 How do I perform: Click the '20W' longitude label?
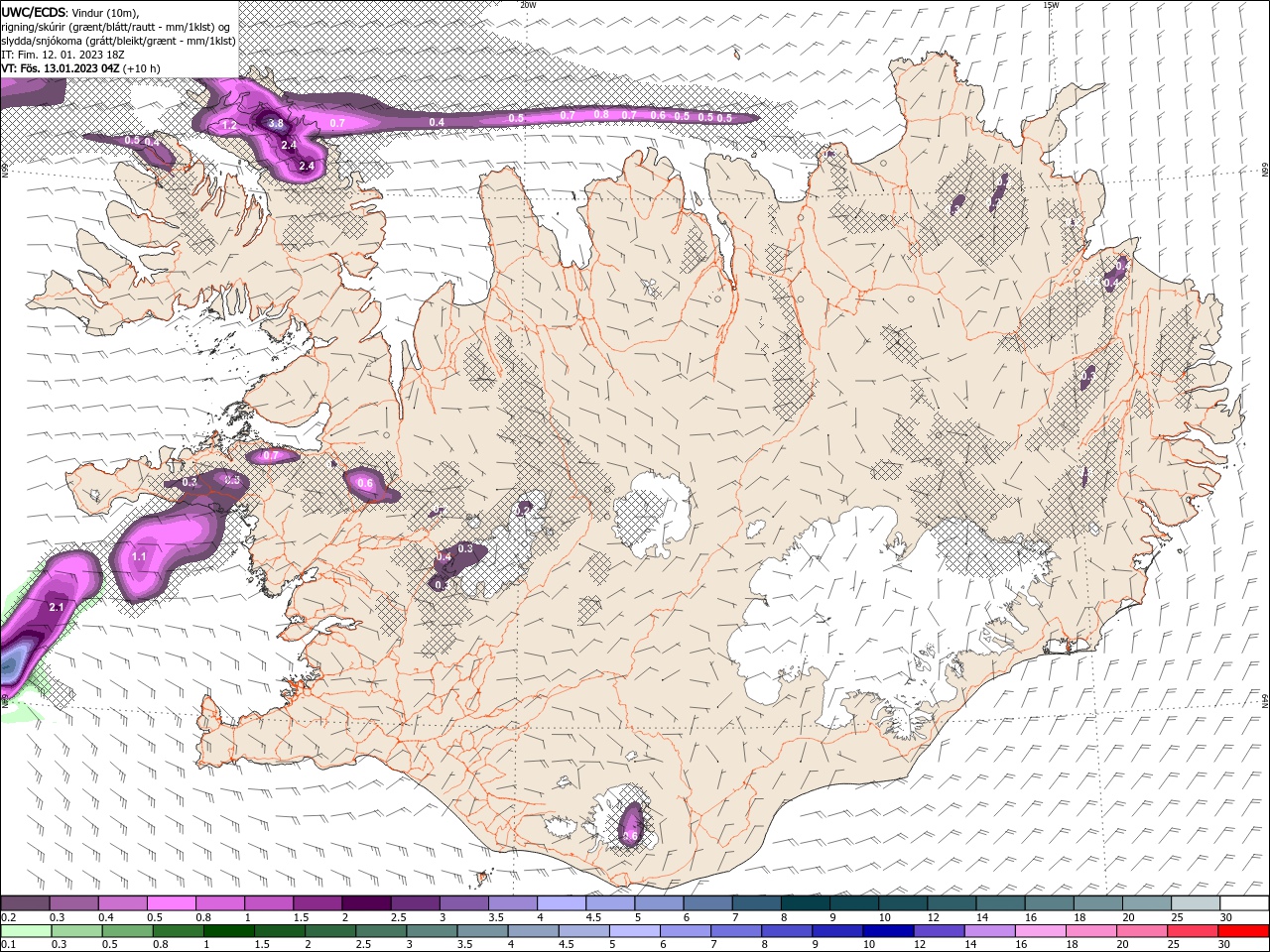[528, 5]
